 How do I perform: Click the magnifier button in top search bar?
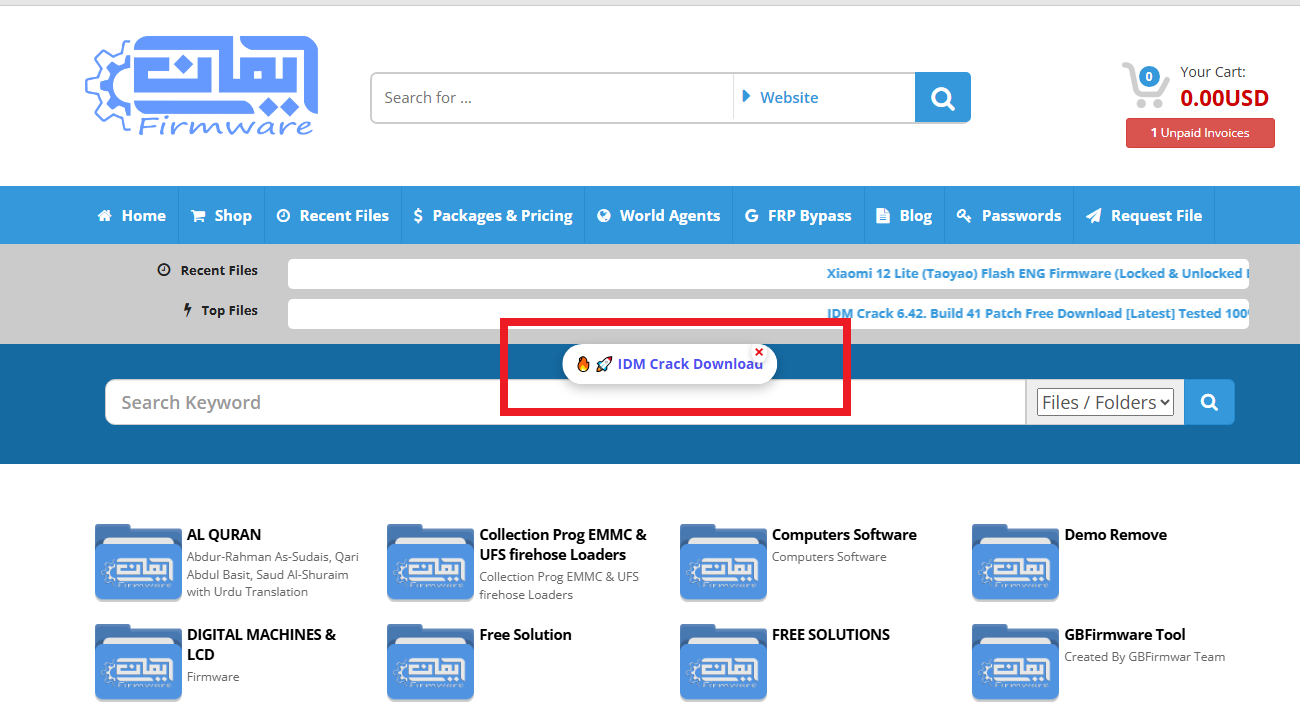[x=942, y=98]
